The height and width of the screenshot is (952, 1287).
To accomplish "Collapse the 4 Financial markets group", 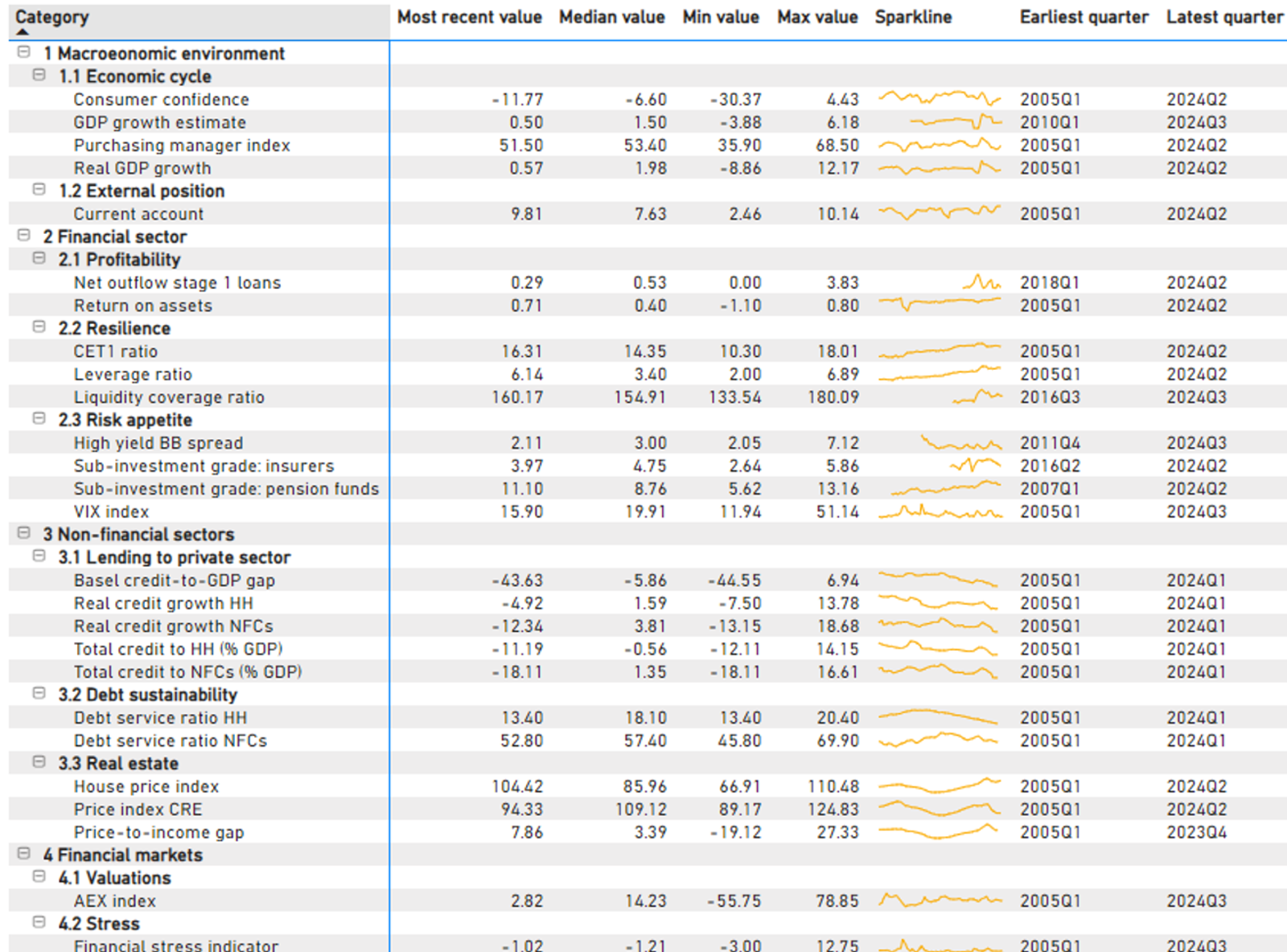I will (24, 854).
